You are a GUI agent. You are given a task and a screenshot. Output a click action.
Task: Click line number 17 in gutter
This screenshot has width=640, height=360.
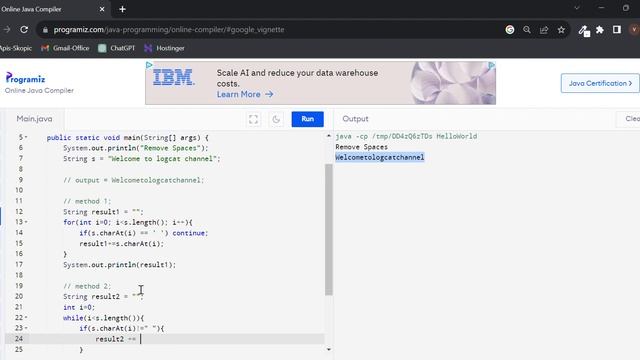coord(19,264)
